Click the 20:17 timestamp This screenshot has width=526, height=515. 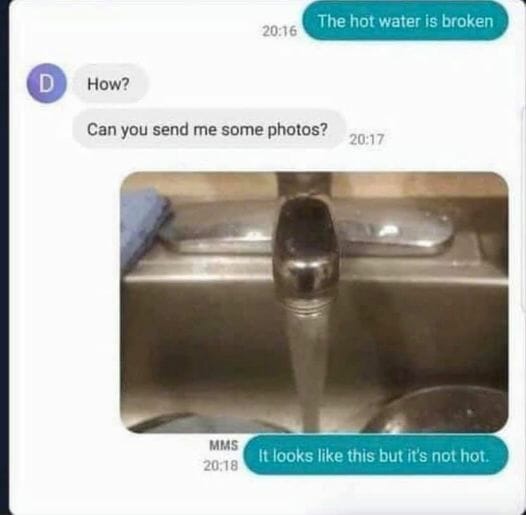pos(367,139)
